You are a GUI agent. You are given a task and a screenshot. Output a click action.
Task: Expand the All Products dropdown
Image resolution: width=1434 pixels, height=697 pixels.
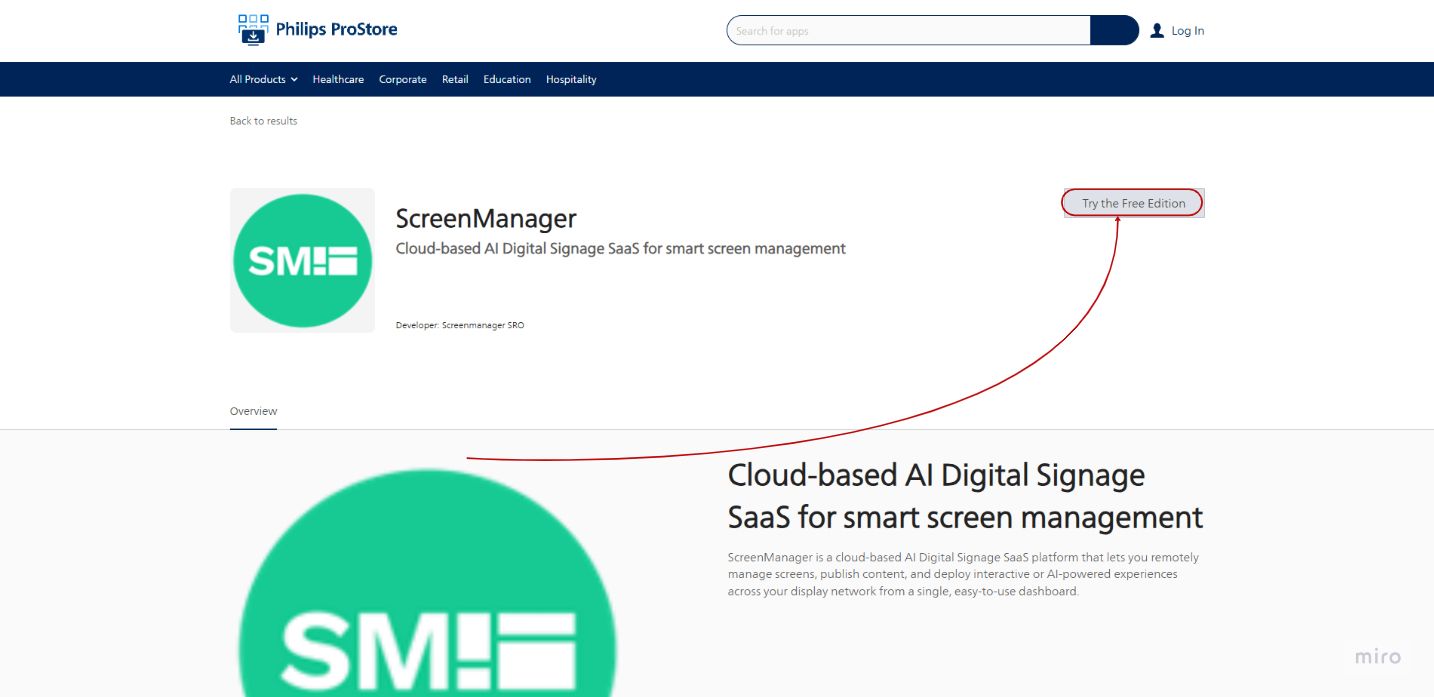click(x=264, y=79)
